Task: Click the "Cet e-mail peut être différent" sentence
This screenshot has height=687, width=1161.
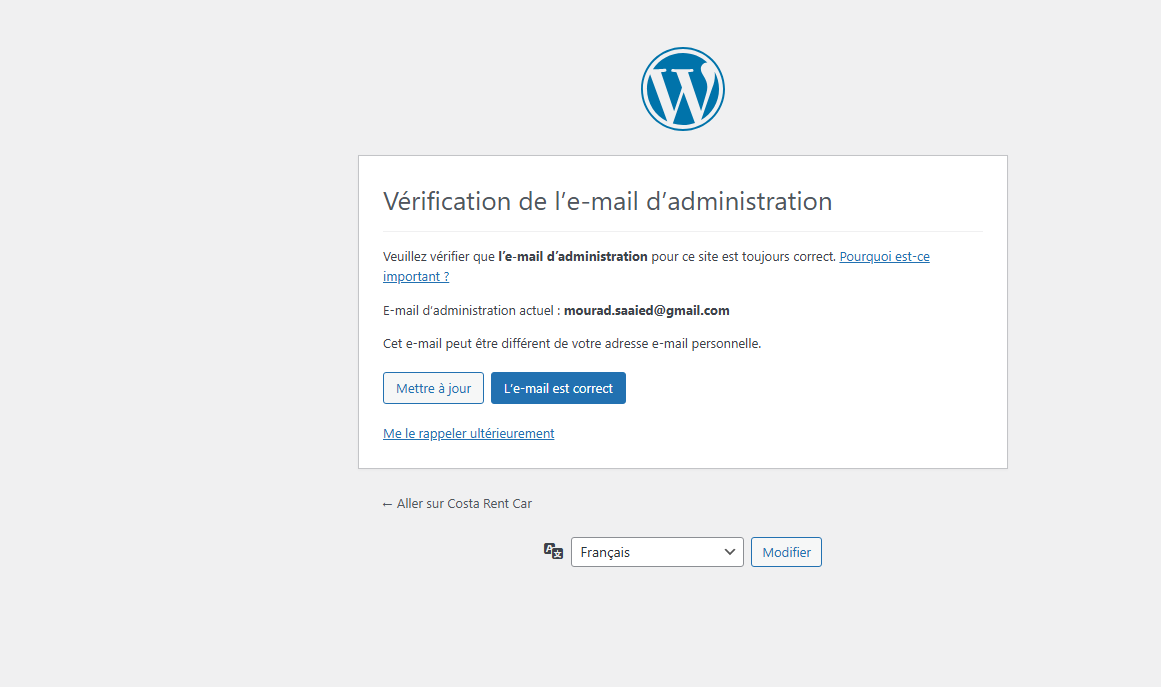Action: point(572,343)
